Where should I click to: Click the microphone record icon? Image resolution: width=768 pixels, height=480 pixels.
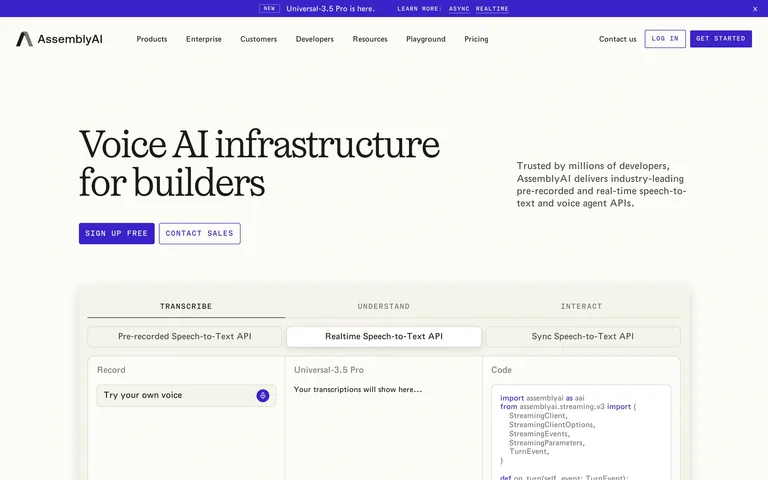click(x=263, y=395)
